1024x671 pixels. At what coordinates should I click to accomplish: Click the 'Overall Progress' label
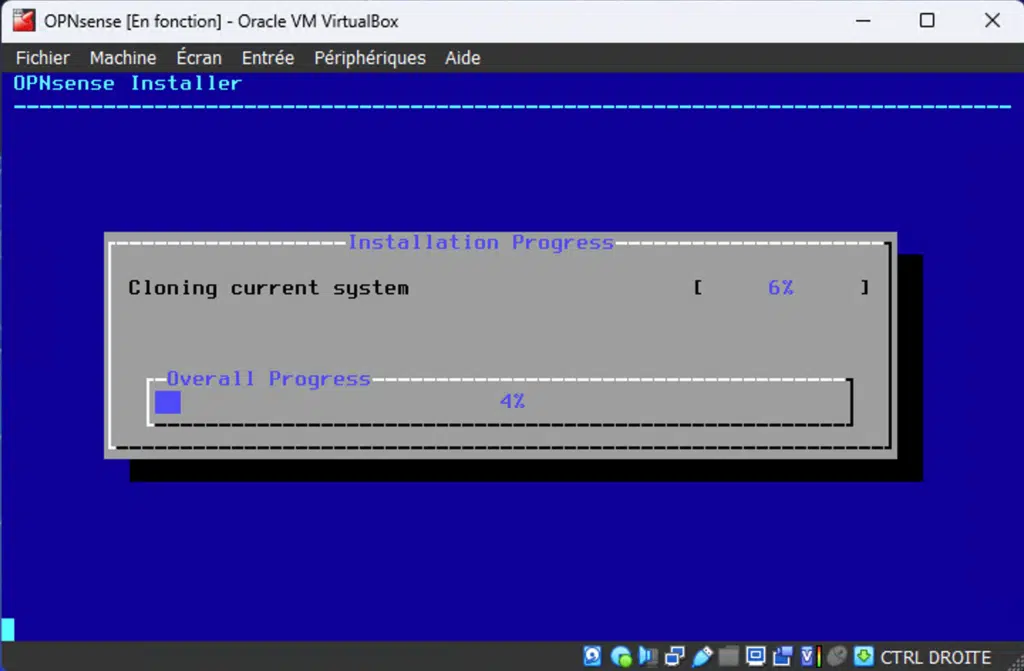(x=268, y=379)
